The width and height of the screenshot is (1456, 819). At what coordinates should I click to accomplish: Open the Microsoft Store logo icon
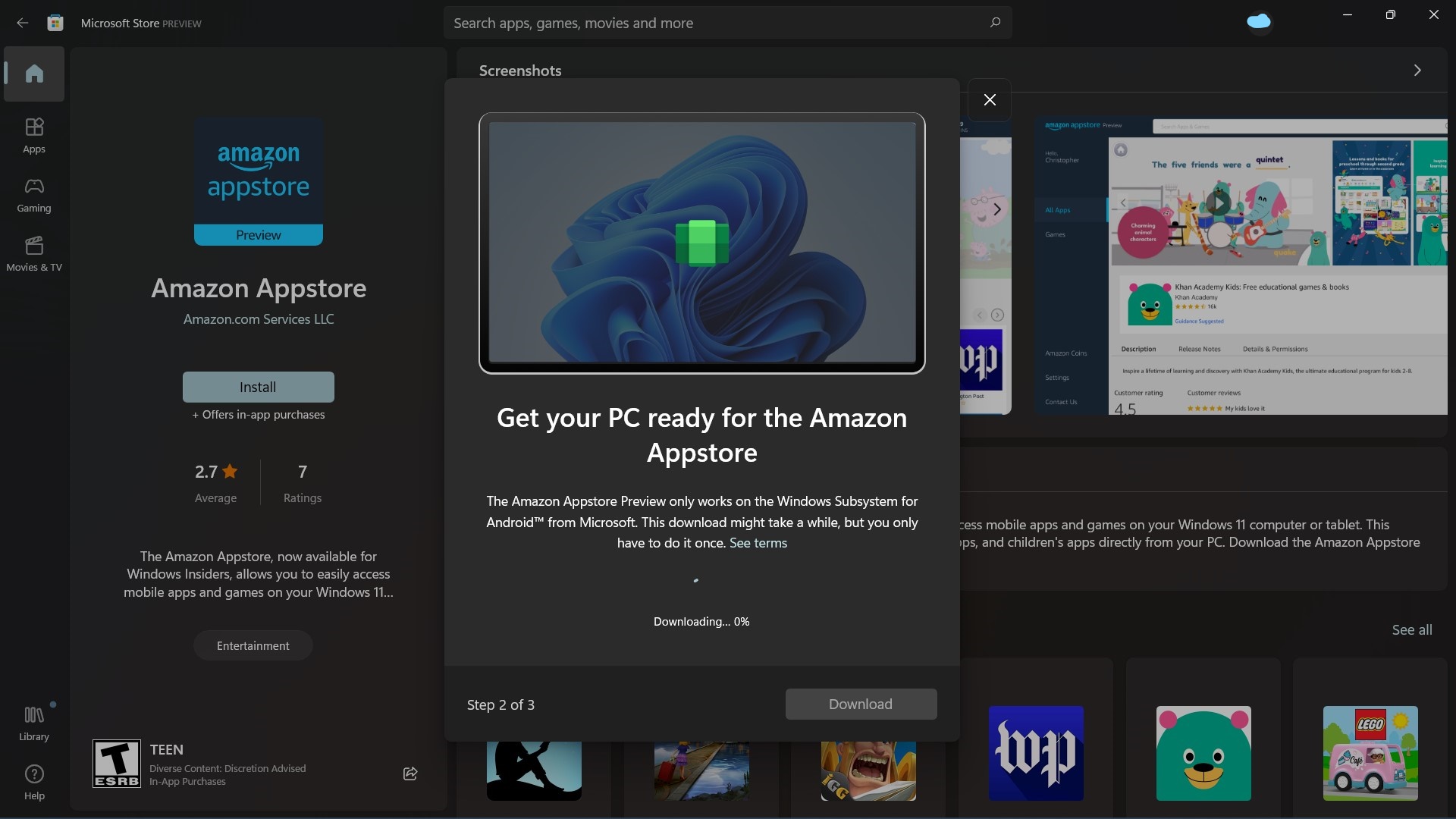(55, 23)
